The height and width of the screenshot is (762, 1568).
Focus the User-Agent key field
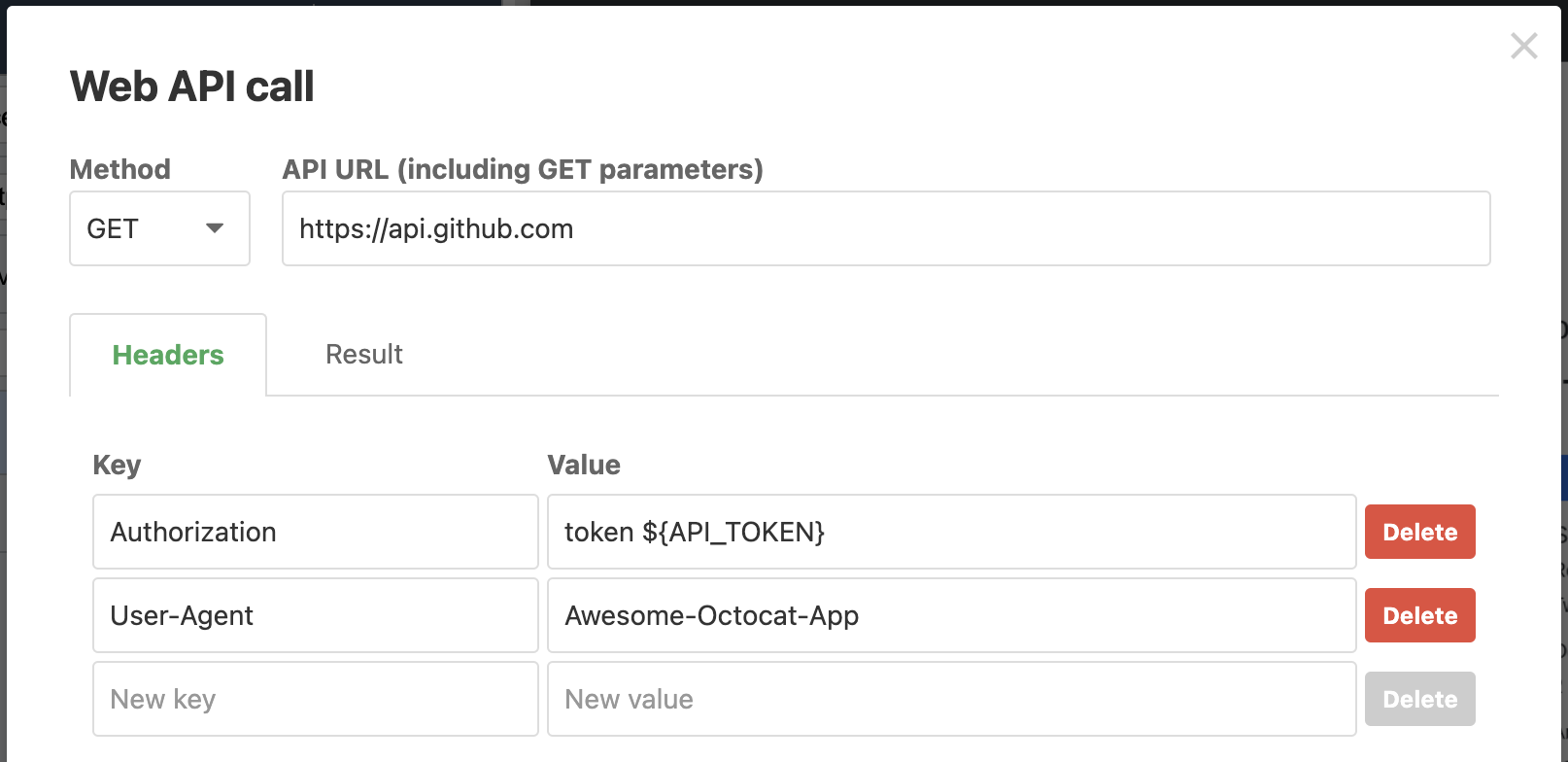(x=315, y=615)
